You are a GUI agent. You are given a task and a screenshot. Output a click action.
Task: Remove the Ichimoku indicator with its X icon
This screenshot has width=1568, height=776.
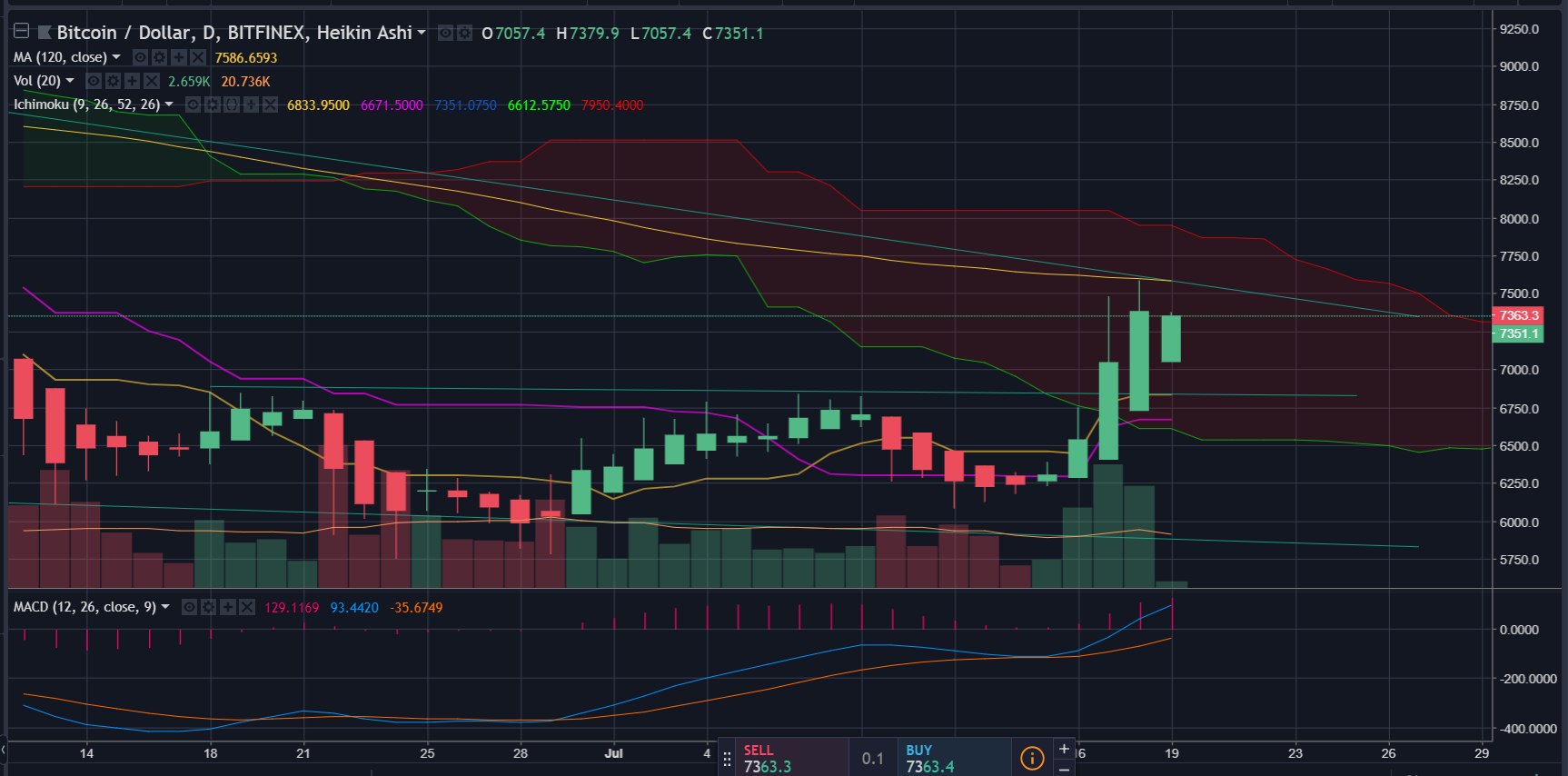click(x=270, y=104)
